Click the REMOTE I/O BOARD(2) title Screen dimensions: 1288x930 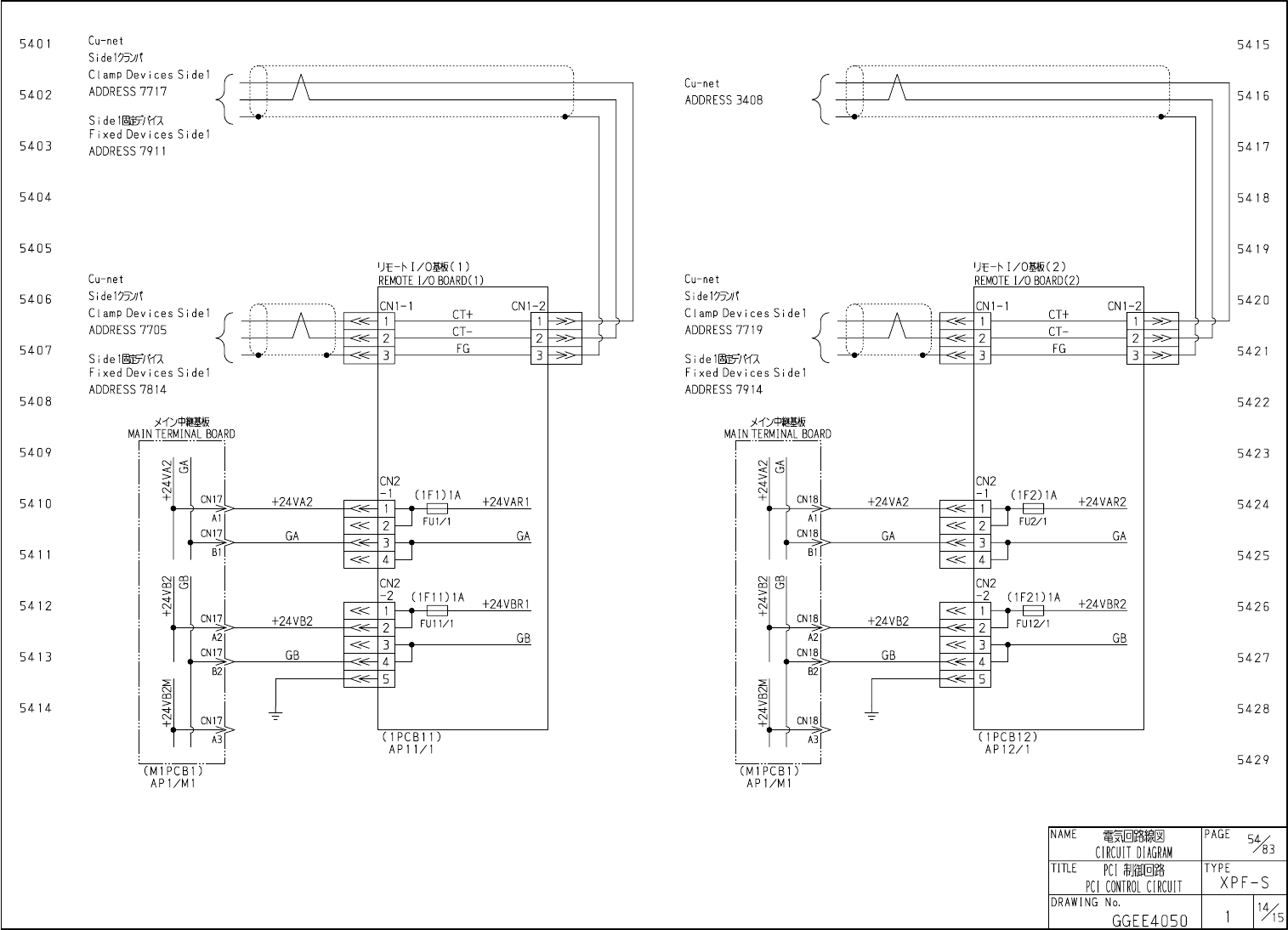1027,281
